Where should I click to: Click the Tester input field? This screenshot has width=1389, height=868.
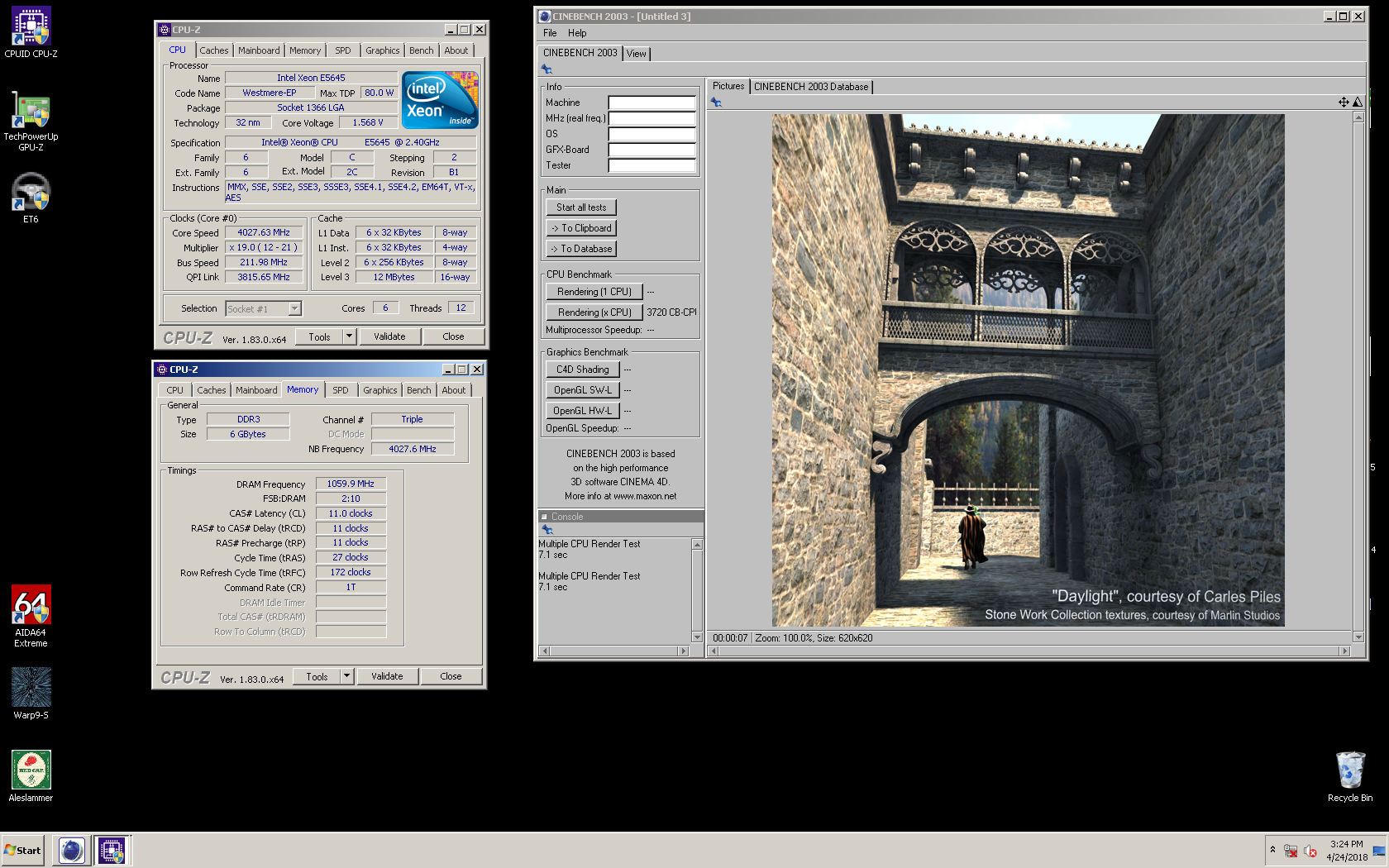click(652, 165)
